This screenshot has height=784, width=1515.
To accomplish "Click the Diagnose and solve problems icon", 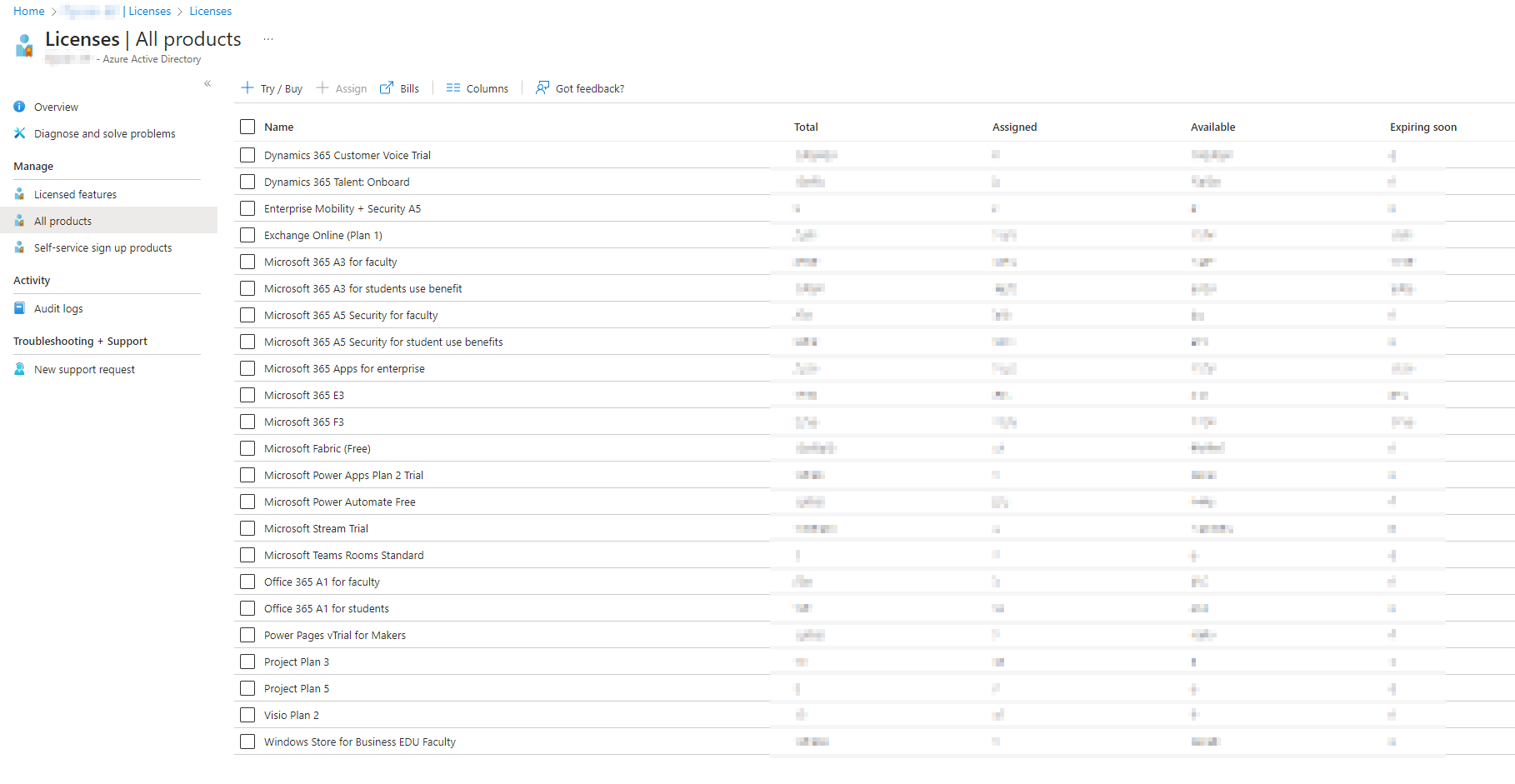I will [19, 133].
